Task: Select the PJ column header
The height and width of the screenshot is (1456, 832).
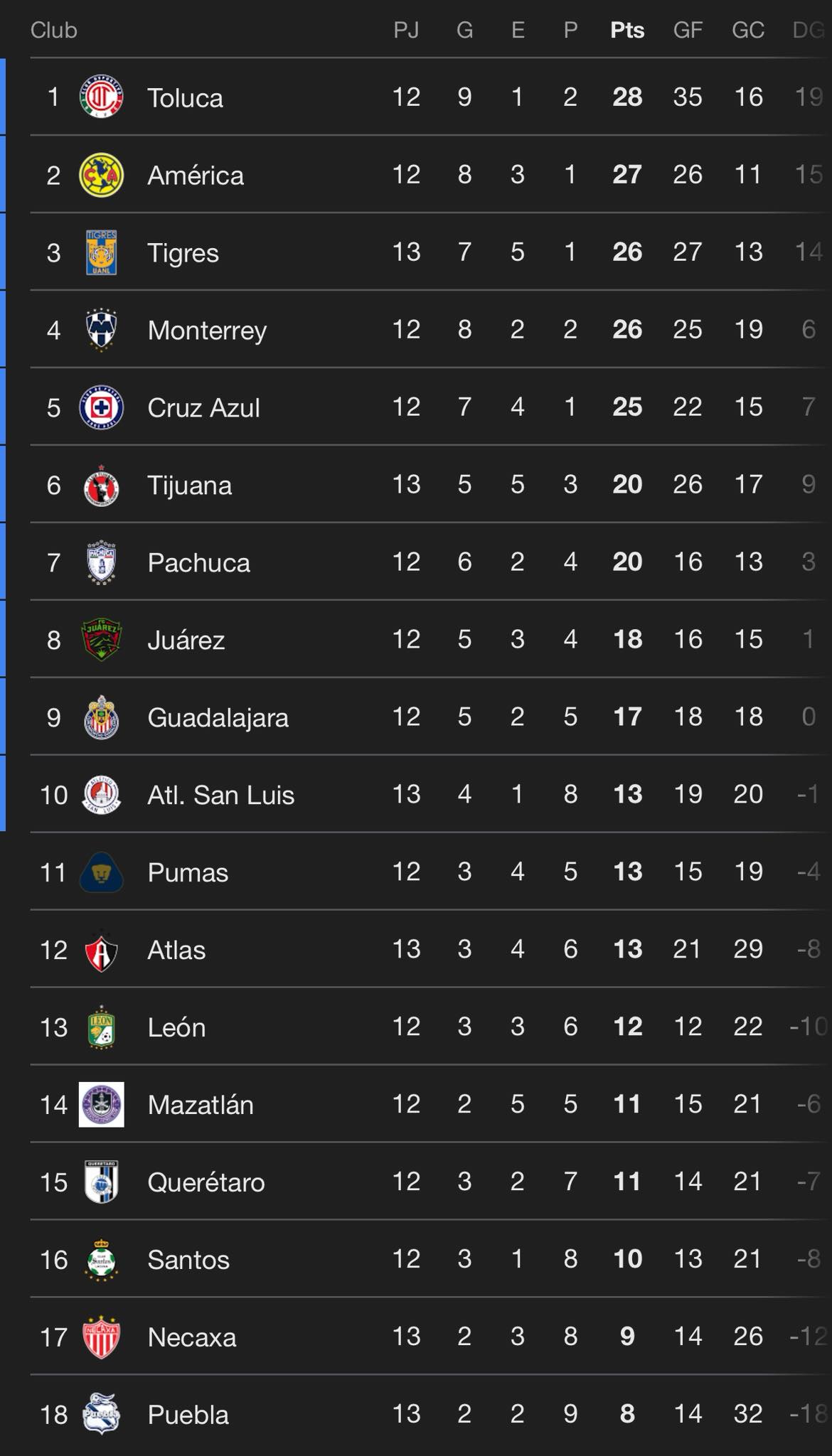Action: 406,30
